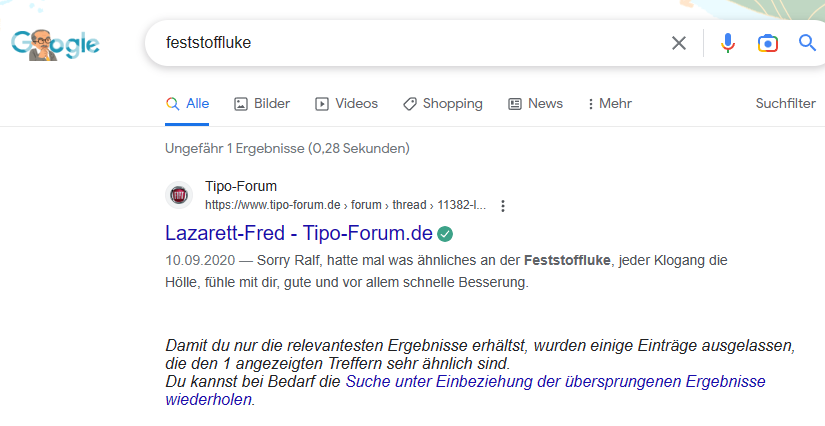Viewport: 825px width, 426px height.
Task: Click the blue search magnifier button
Action: click(807, 43)
